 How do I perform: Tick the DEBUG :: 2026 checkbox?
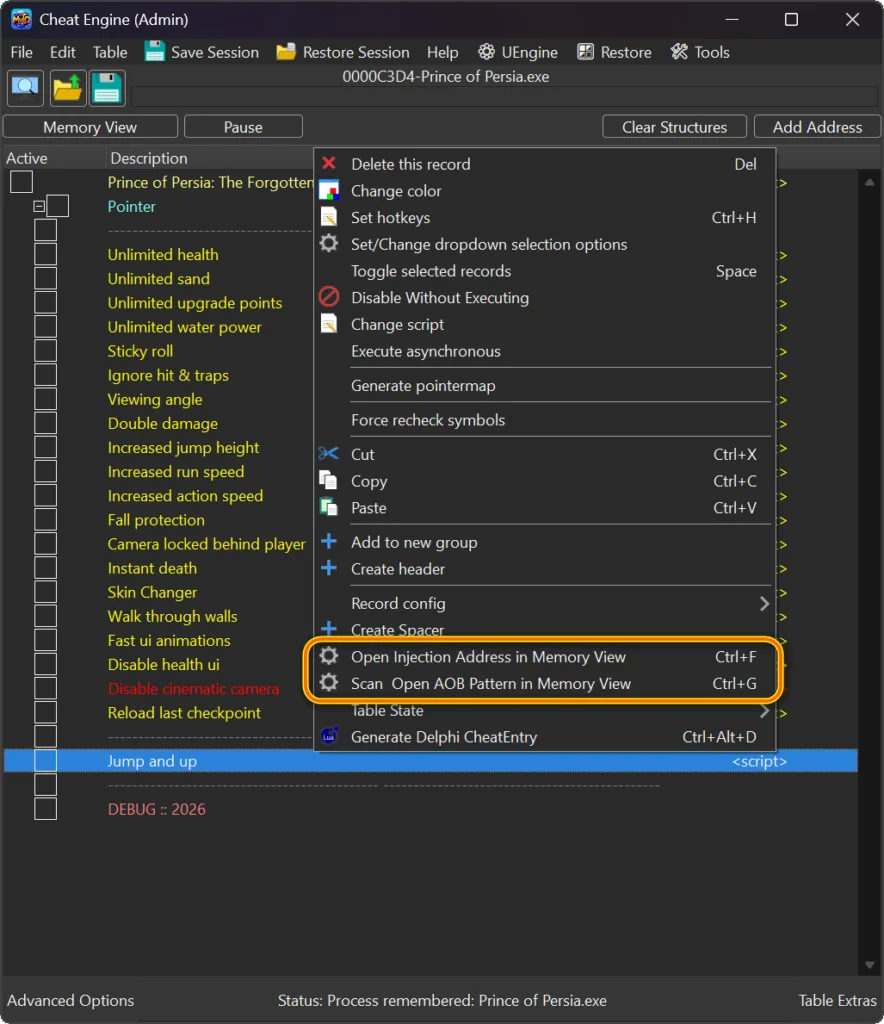45,809
